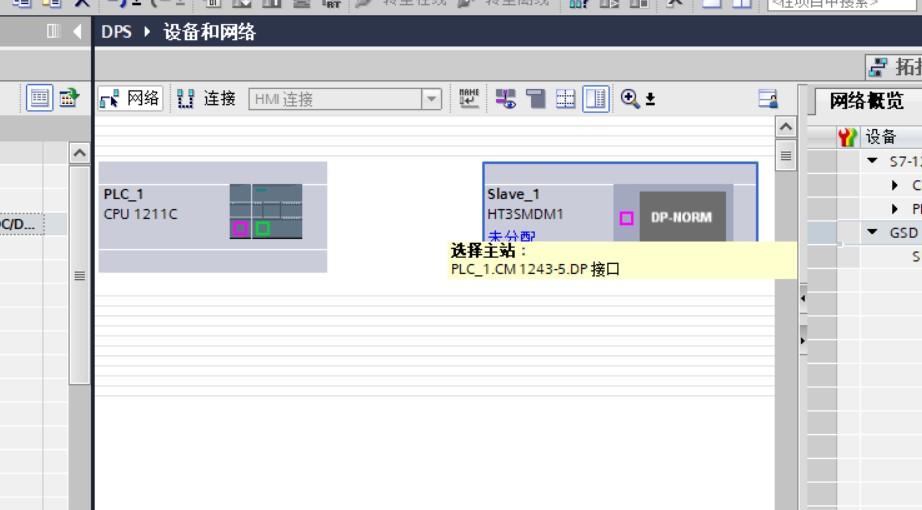Expand the P... child node in overview
The image size is (922, 510).
895,209
